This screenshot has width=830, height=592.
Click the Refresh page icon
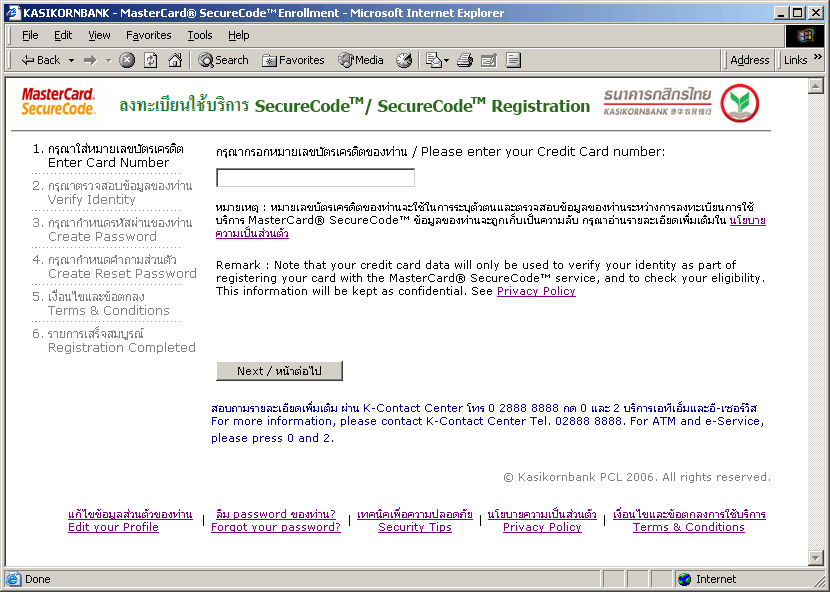tap(151, 60)
